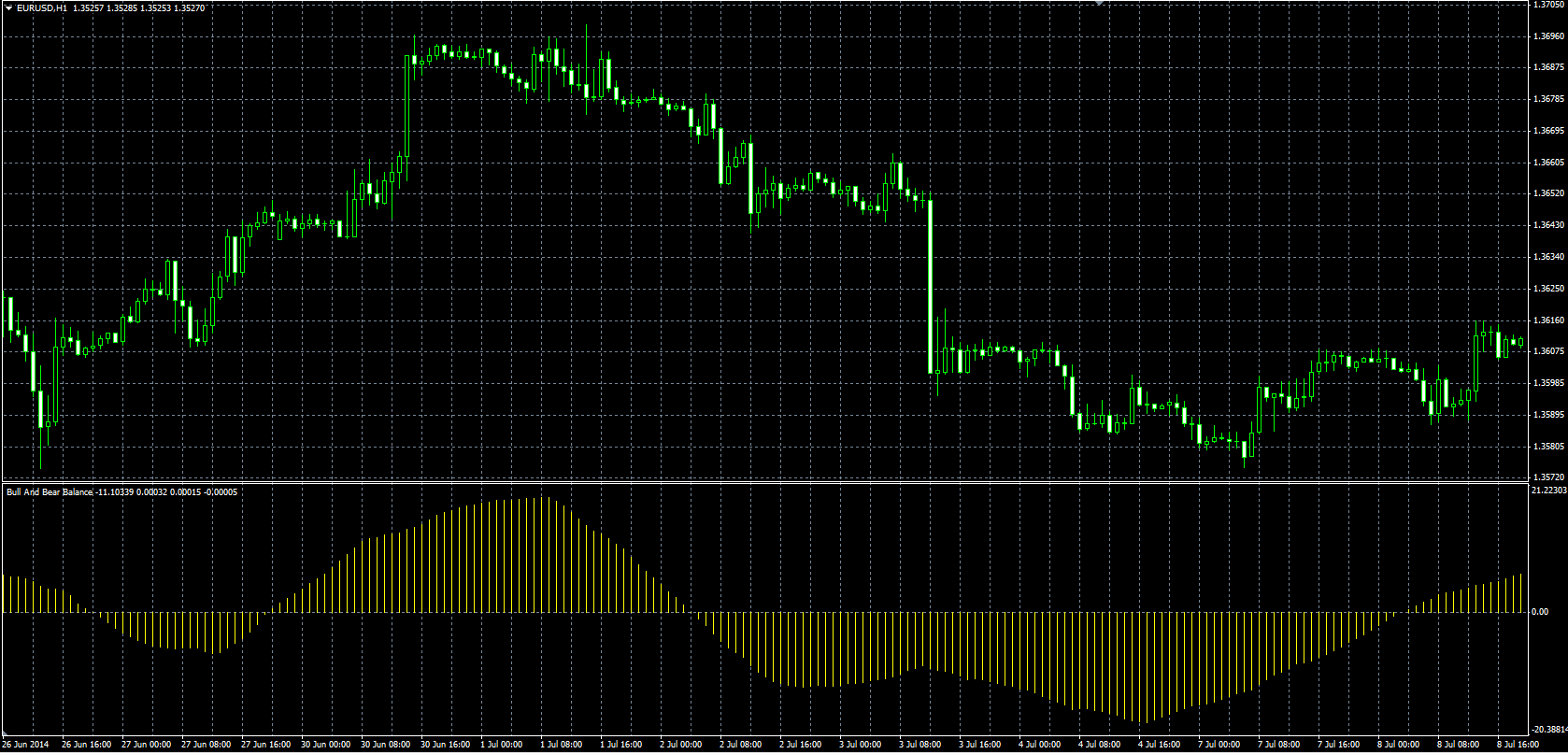1568x754 pixels.
Task: Click the 1.36695 price label
Action: tap(1549, 131)
